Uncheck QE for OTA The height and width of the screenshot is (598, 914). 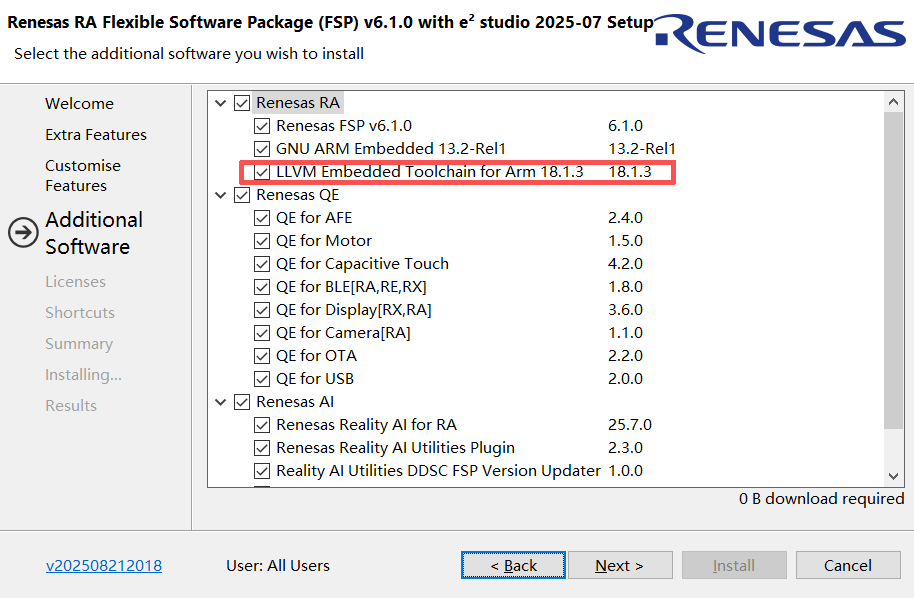coord(262,356)
